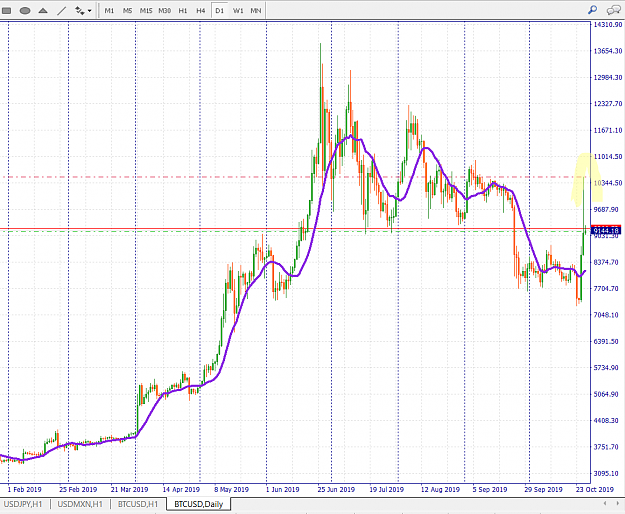Select the triangle drawing tool
This screenshot has height=514, width=625.
tap(43, 11)
